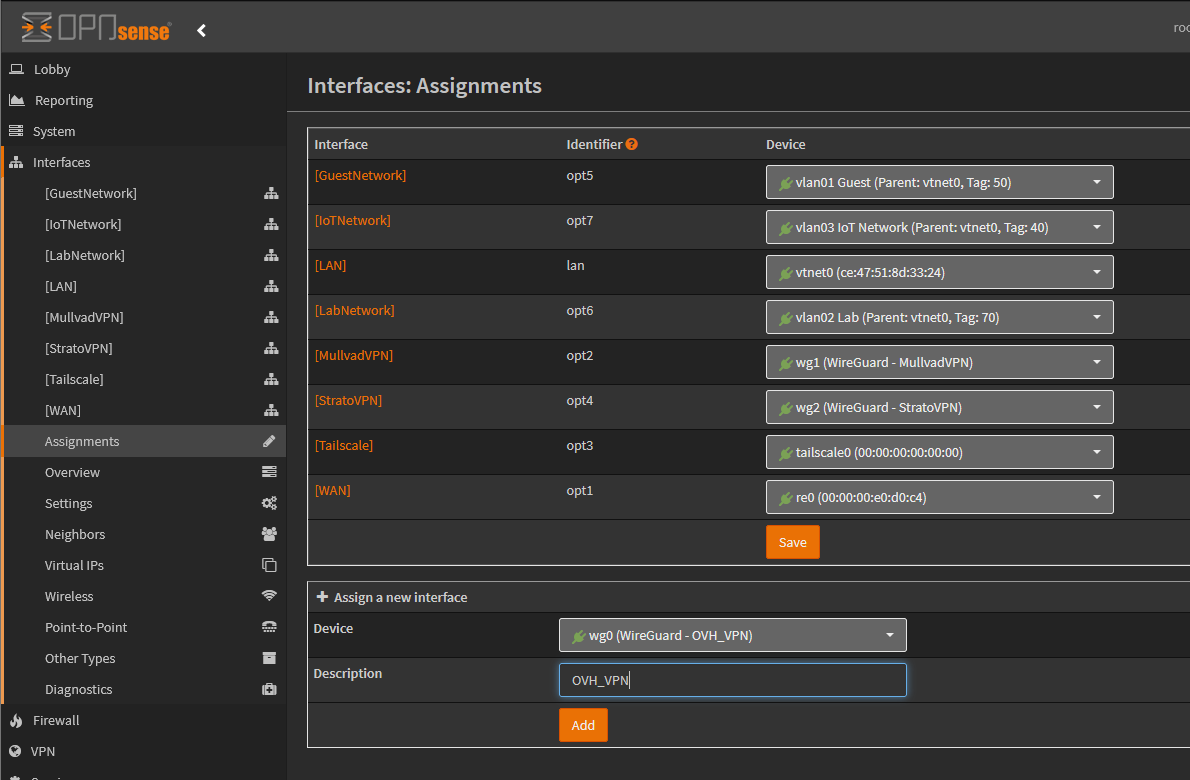Click the pencil icon beside Assignments
Screen dimensions: 1190x780
269,441
